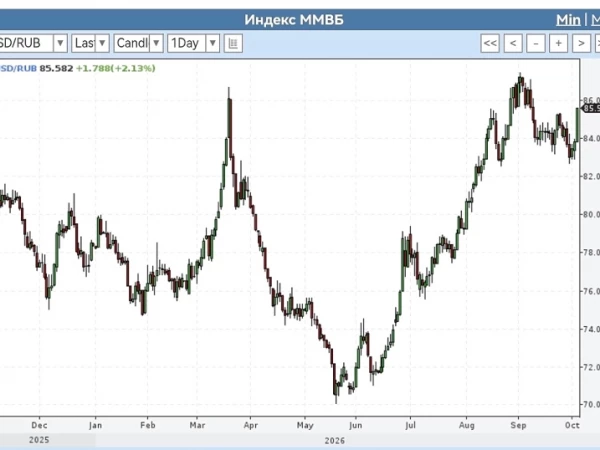This screenshot has width=600, height=450.
Task: Step chart back with < button
Action: point(513,43)
